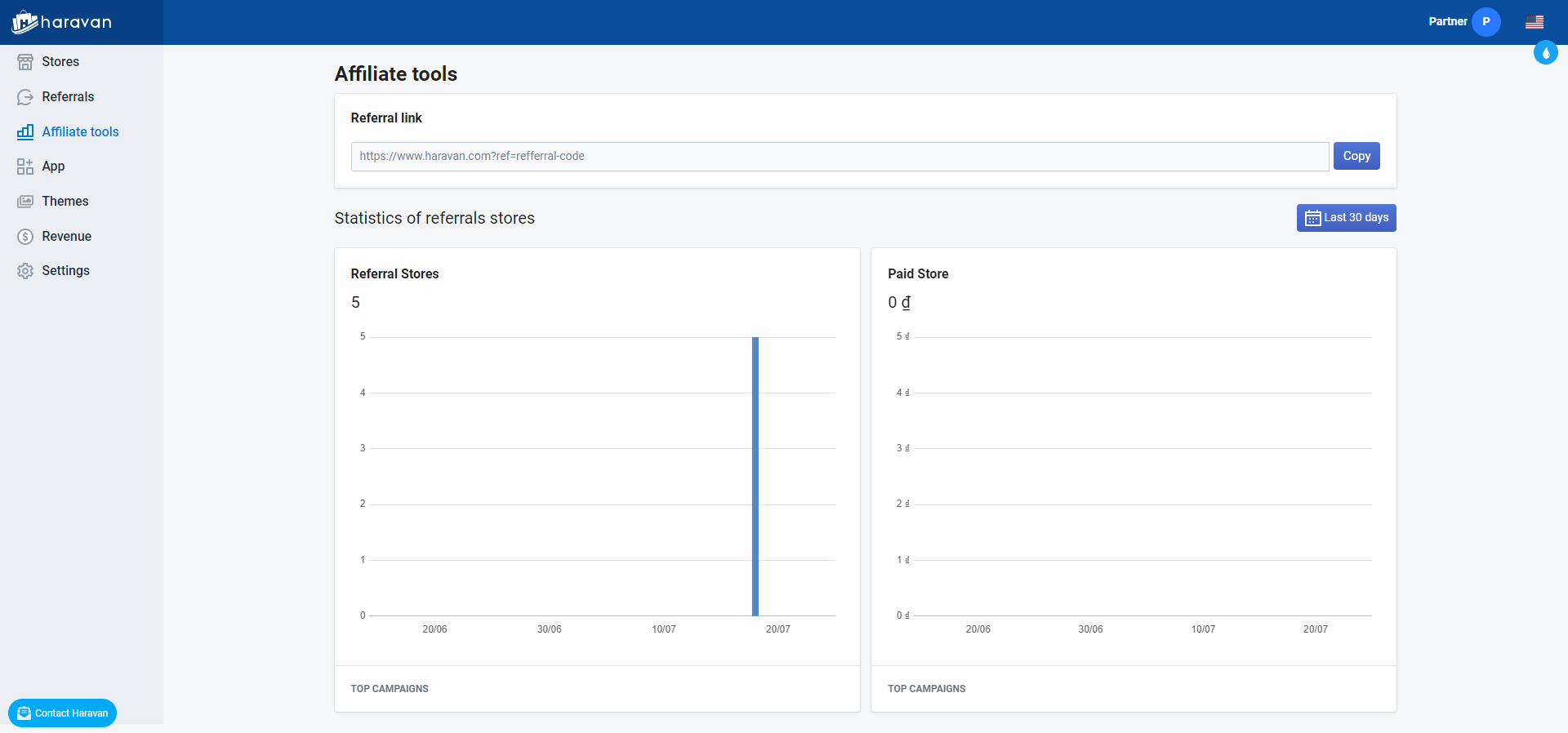Click the blue bar in Referral Stores chart

click(x=755, y=476)
